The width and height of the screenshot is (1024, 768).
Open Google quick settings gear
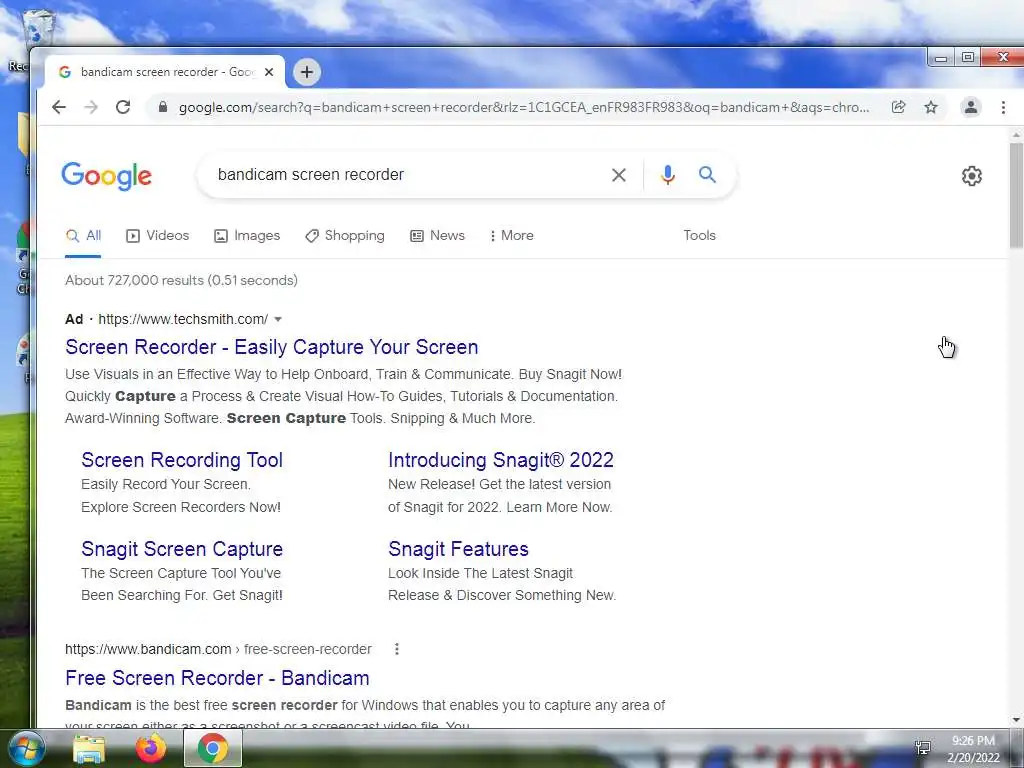(x=972, y=176)
